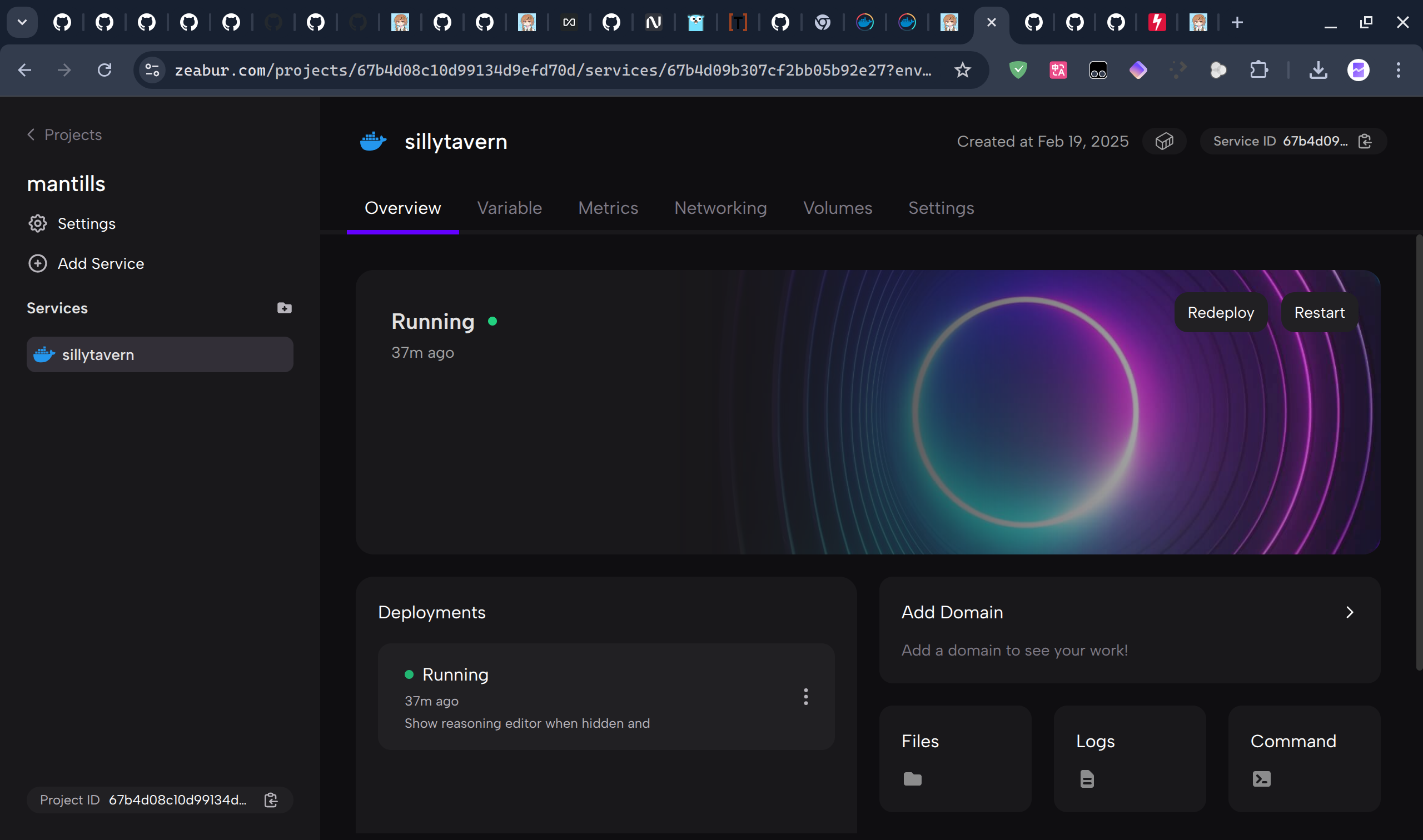Open the Files folder card
The width and height of the screenshot is (1423, 840).
tap(955, 758)
